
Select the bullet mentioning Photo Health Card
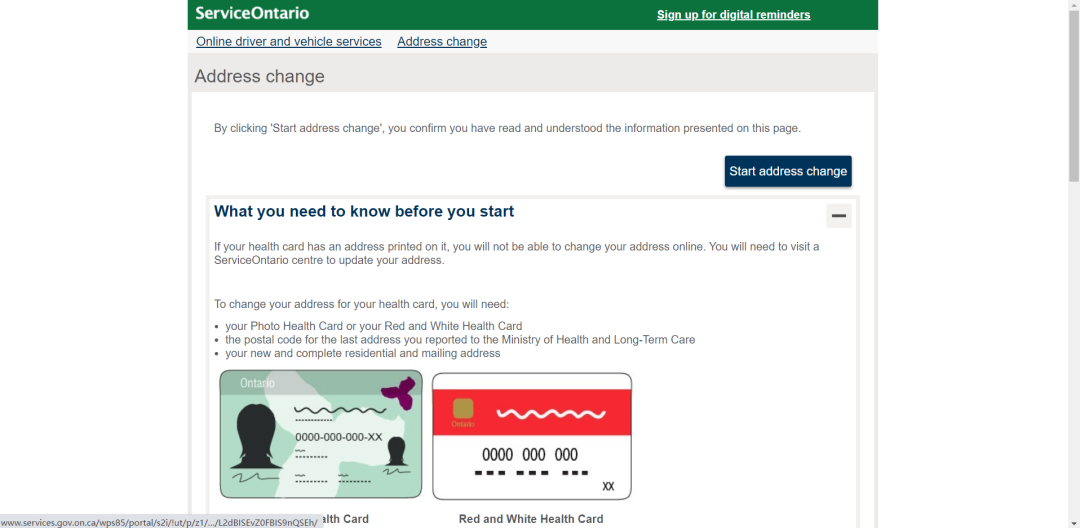tap(373, 326)
